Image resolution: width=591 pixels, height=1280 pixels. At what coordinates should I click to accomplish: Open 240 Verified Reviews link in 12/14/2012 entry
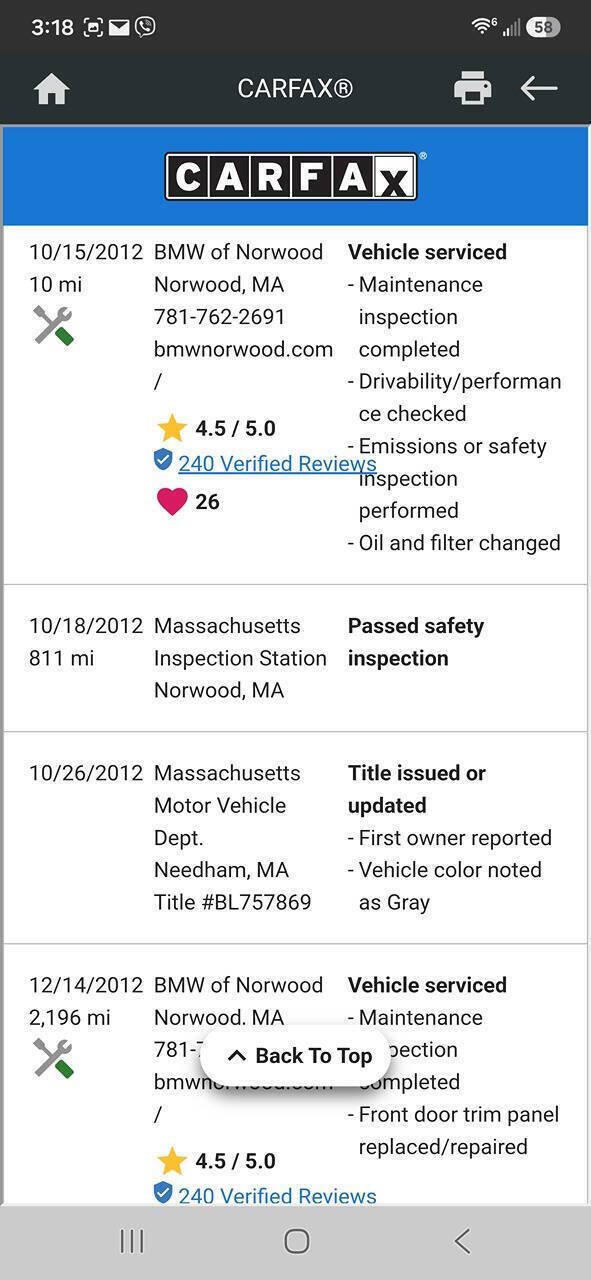[277, 1195]
